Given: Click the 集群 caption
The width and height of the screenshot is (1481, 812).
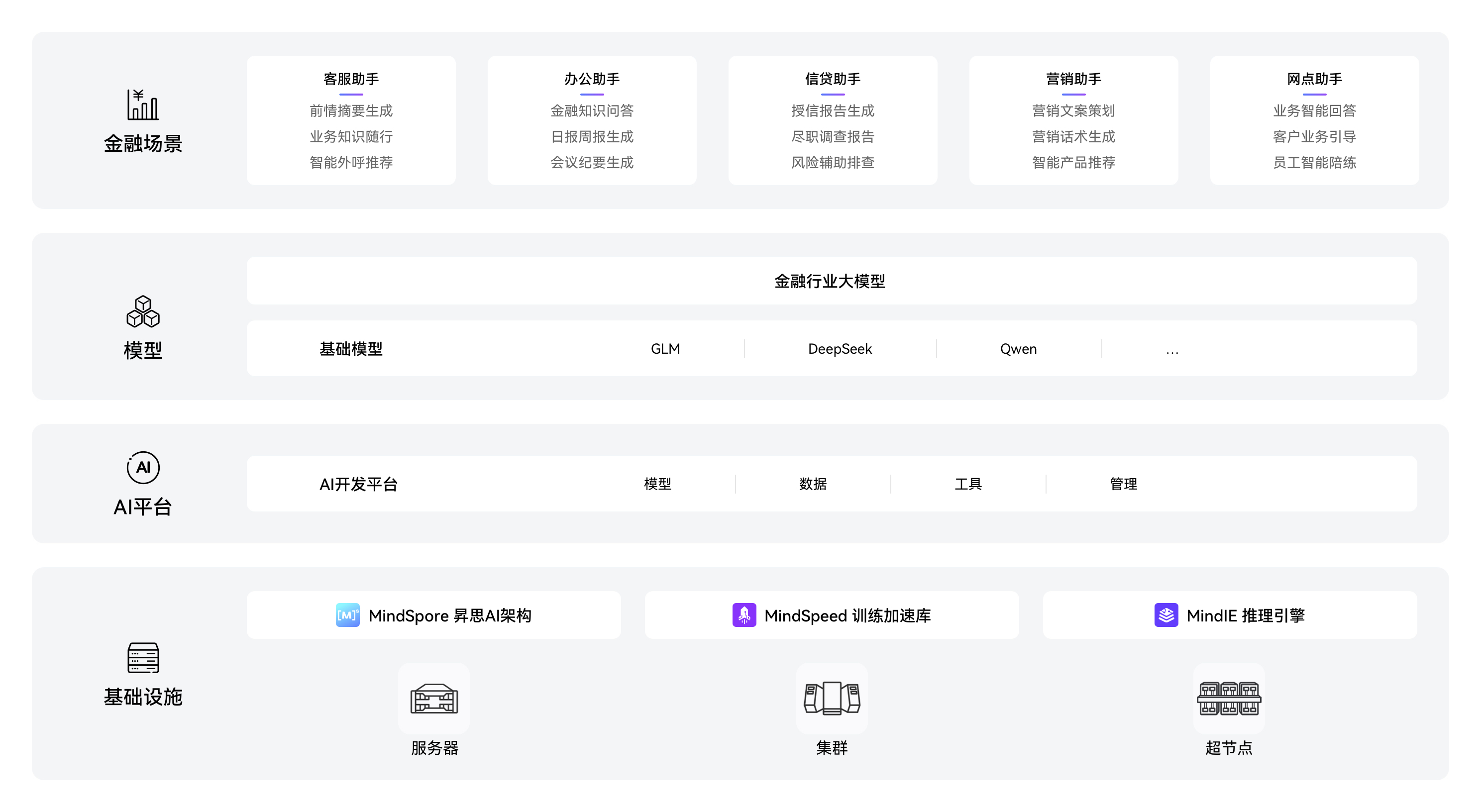Looking at the screenshot, I should [832, 748].
